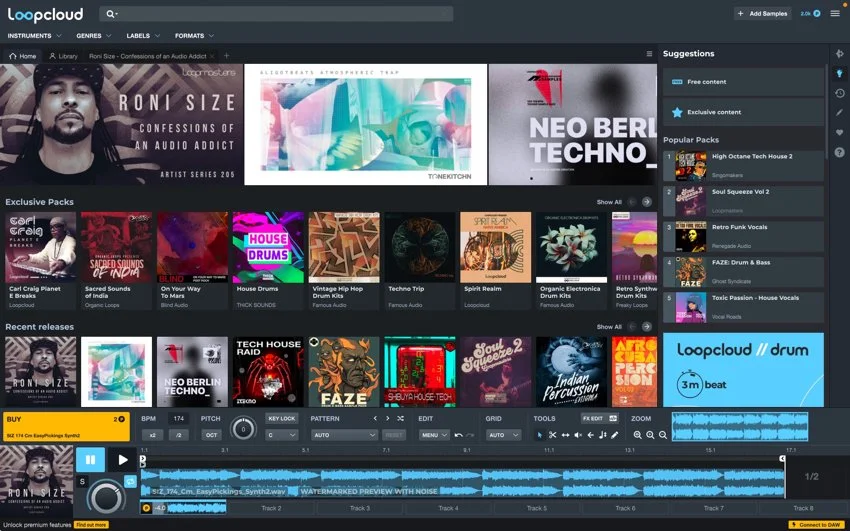Open the pencil edit sidebar icon

click(x=839, y=113)
